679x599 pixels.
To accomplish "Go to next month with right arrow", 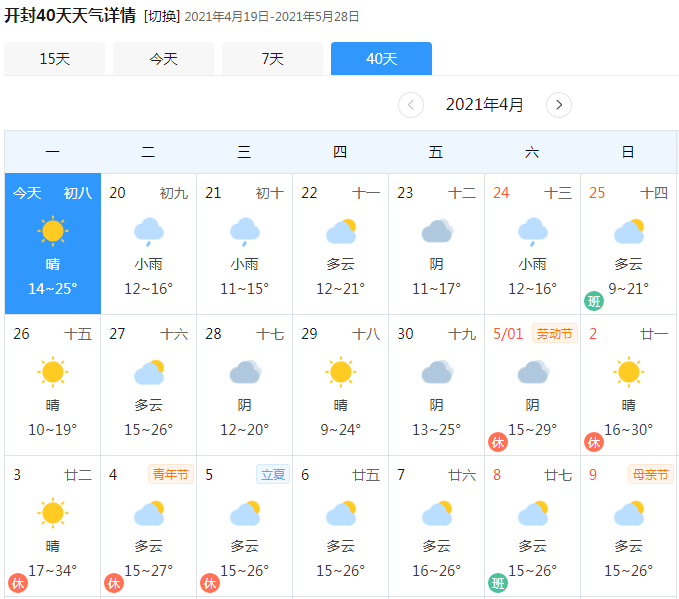I will tap(559, 105).
